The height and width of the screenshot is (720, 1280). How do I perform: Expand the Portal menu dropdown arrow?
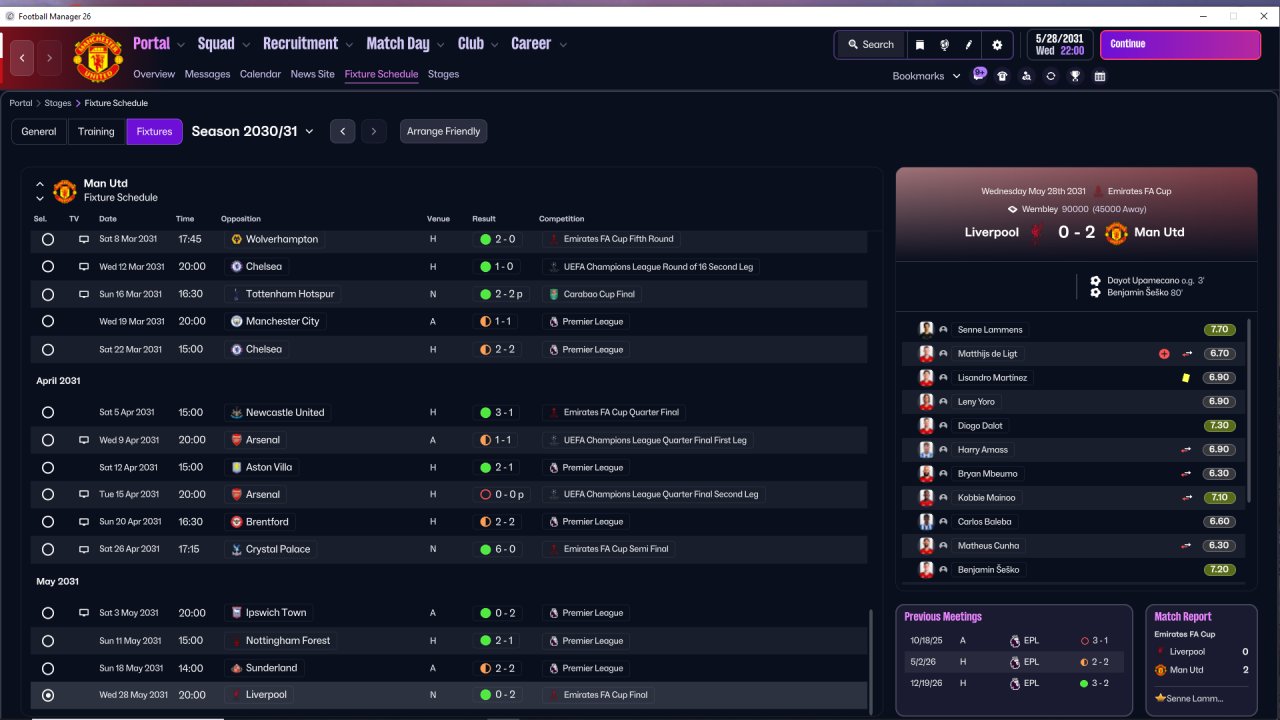(x=181, y=45)
